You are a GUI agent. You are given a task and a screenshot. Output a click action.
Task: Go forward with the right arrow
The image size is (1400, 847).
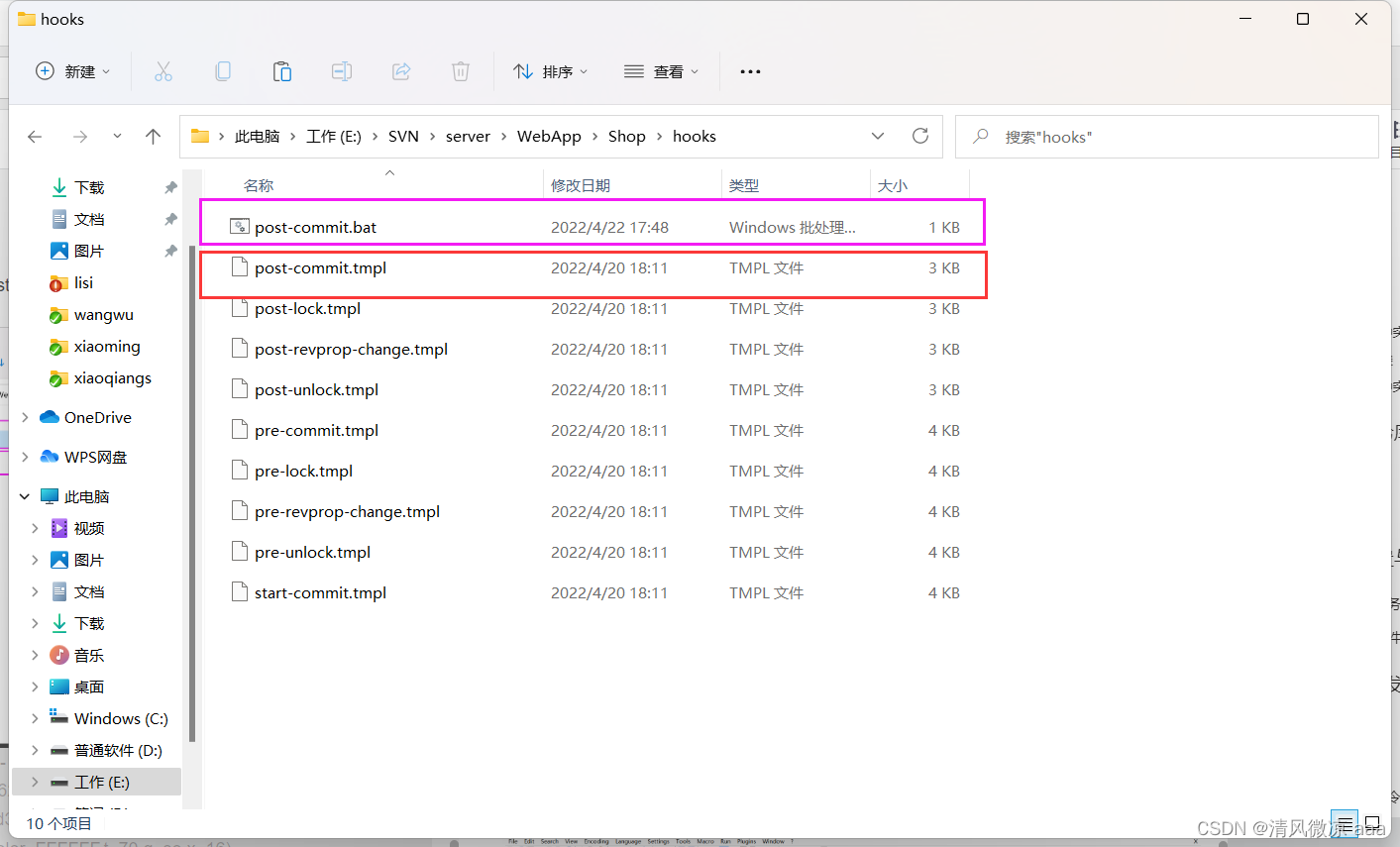[x=80, y=137]
